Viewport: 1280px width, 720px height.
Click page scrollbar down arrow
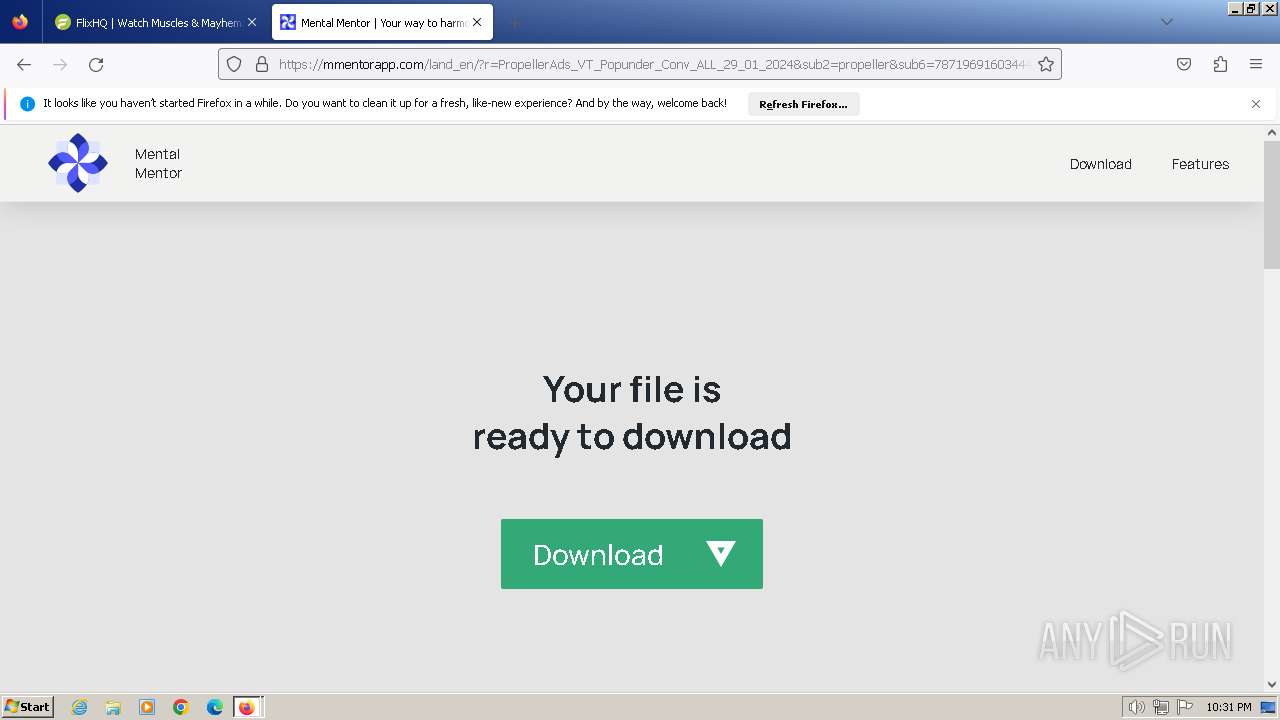pyautogui.click(x=1272, y=685)
